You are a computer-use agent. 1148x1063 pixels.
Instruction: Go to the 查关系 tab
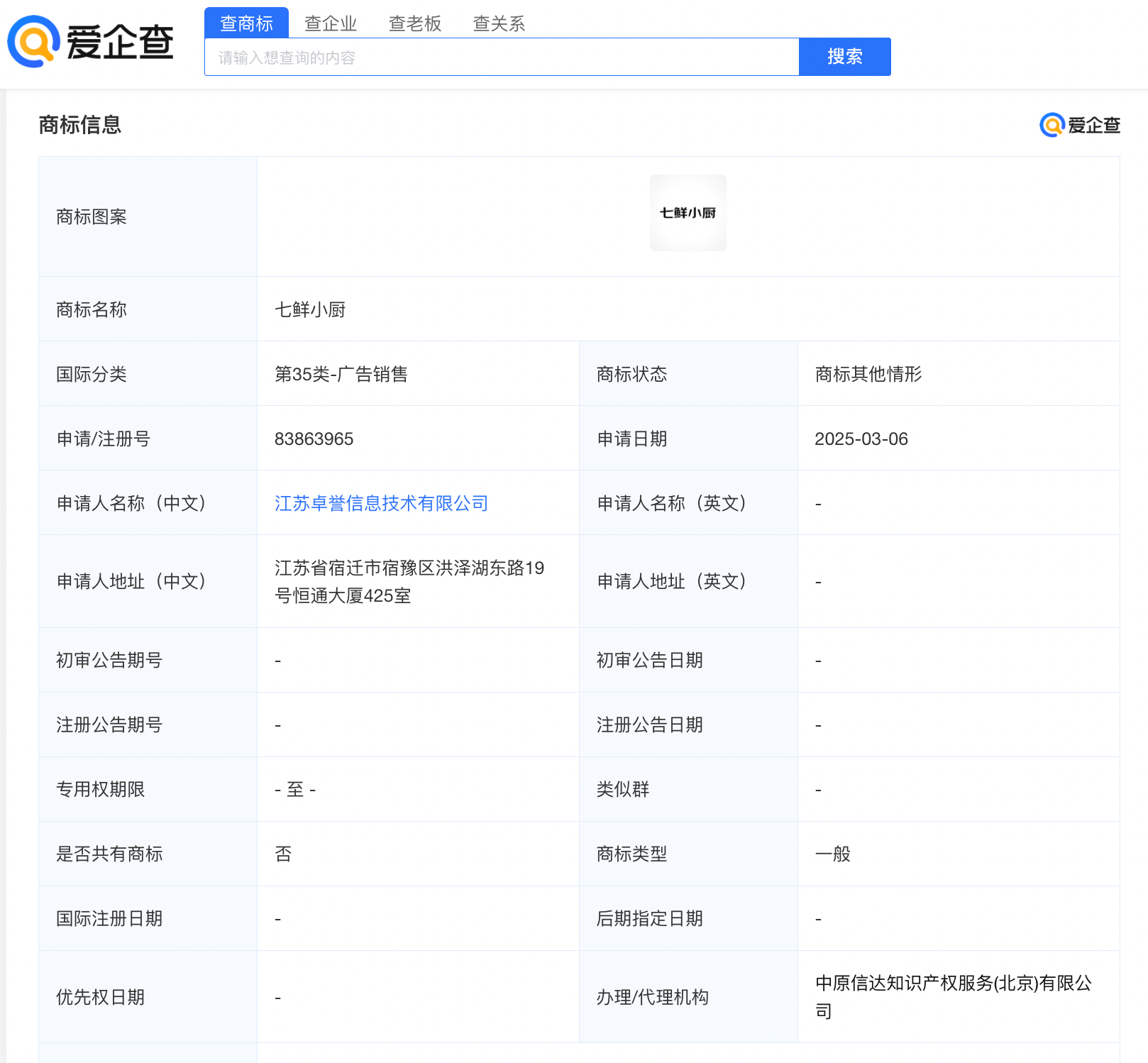click(x=499, y=23)
